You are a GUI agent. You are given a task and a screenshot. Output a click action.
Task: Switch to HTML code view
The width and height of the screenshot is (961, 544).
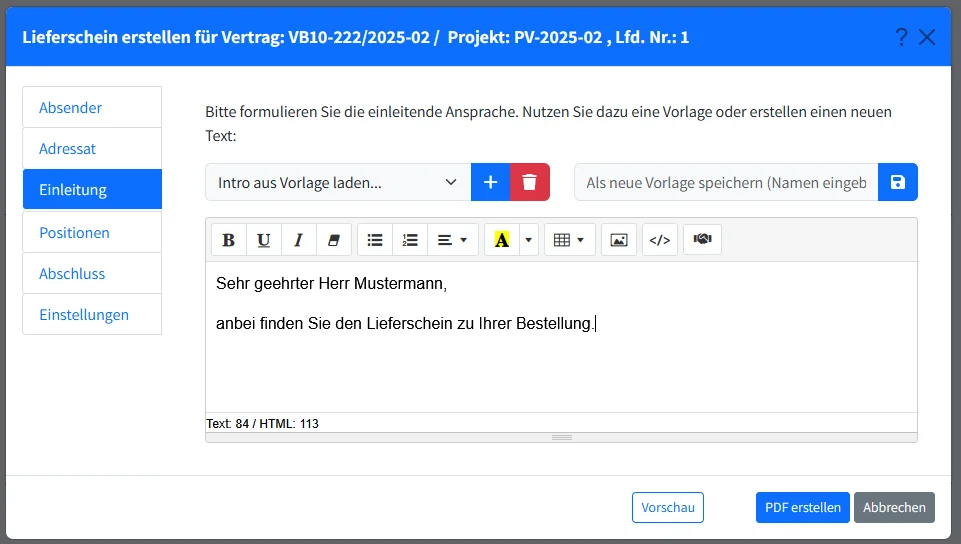tap(659, 240)
